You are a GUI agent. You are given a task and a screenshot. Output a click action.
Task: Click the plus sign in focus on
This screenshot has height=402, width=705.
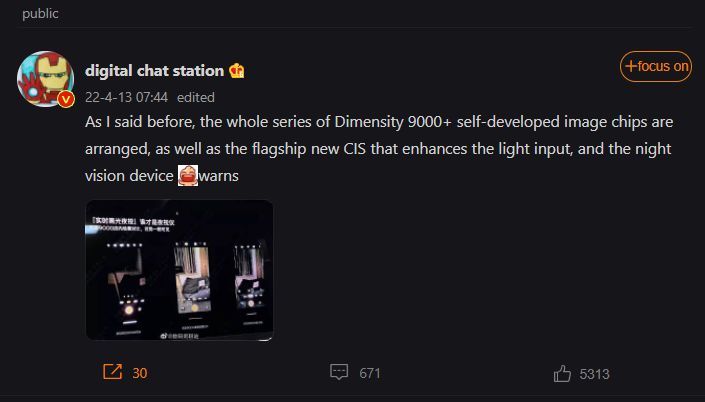point(630,66)
